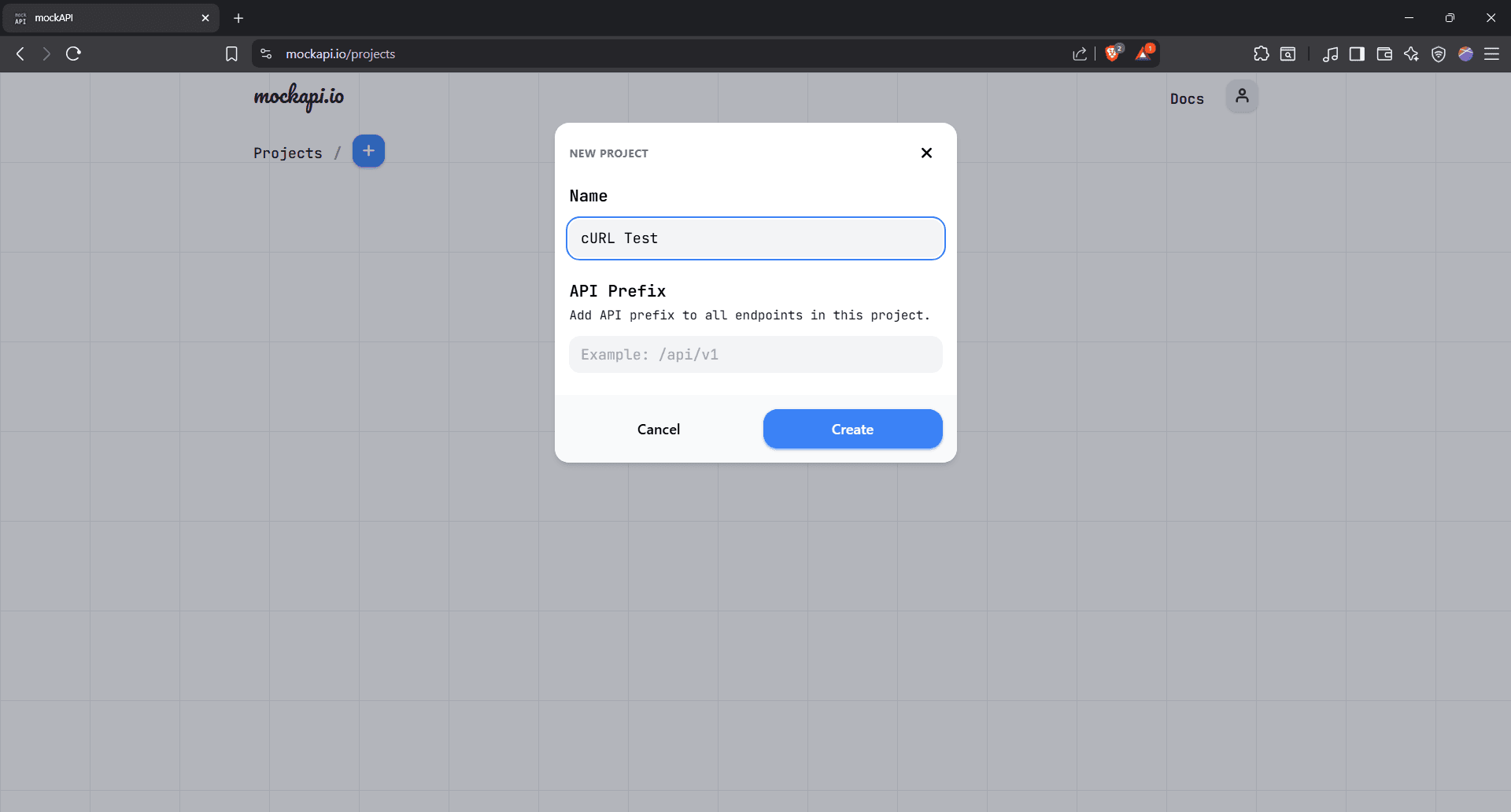
Task: Open the Brave wallet icon
Action: click(x=1384, y=54)
